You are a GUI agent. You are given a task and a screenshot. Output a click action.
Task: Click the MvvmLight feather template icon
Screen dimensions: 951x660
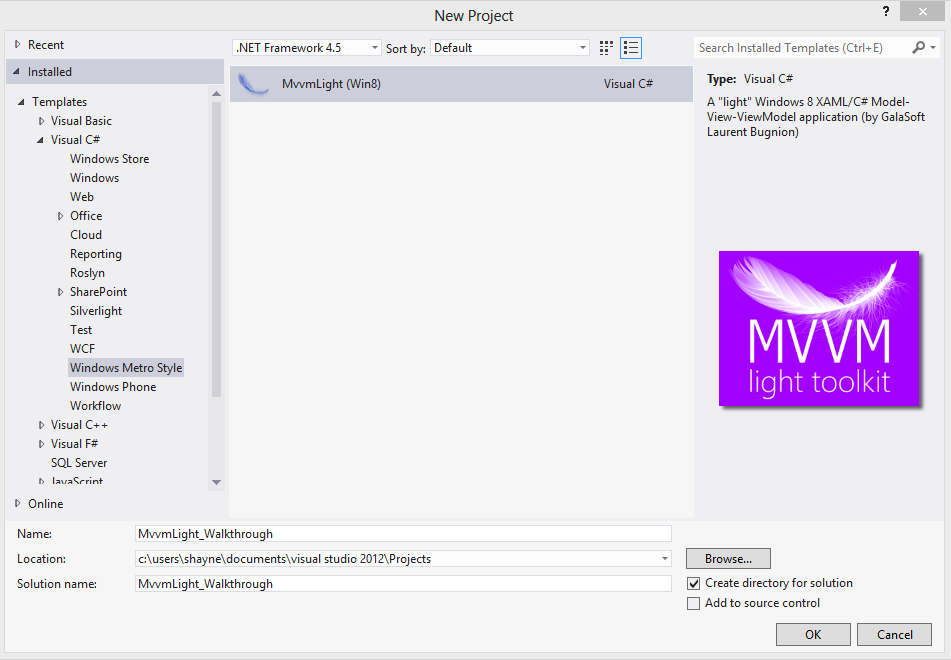coord(254,84)
